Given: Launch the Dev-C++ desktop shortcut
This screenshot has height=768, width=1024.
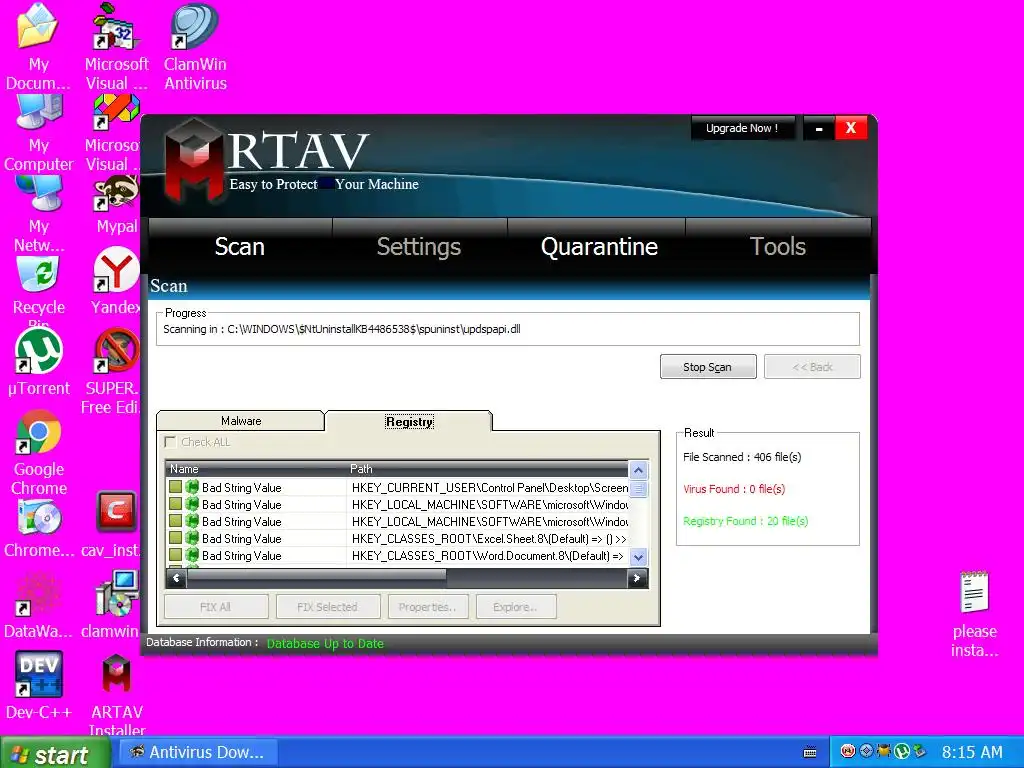Looking at the screenshot, I should [x=39, y=686].
